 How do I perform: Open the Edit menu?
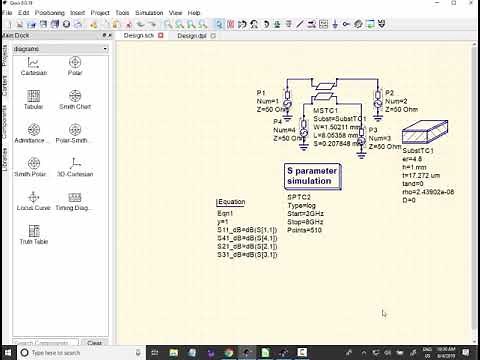point(23,13)
